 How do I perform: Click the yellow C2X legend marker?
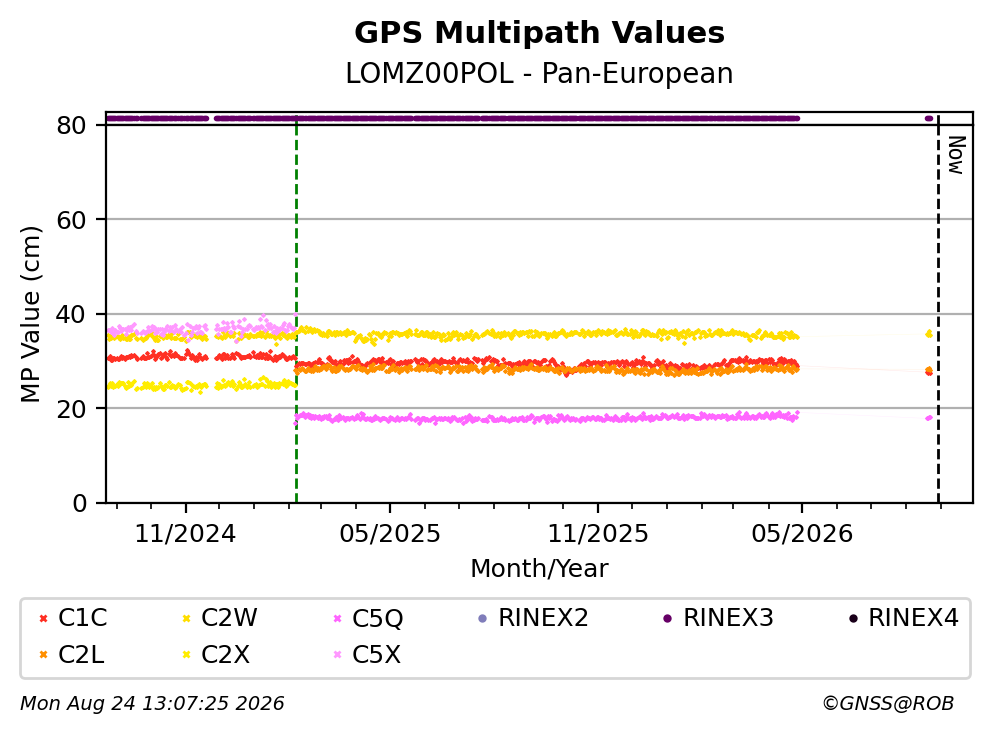(186, 655)
